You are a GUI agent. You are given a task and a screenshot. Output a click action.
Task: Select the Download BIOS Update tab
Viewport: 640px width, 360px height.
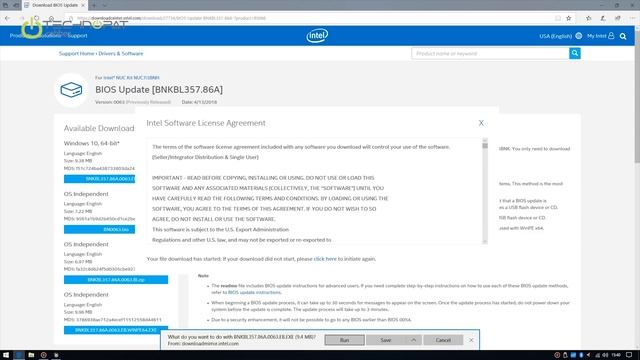(x=54, y=5)
